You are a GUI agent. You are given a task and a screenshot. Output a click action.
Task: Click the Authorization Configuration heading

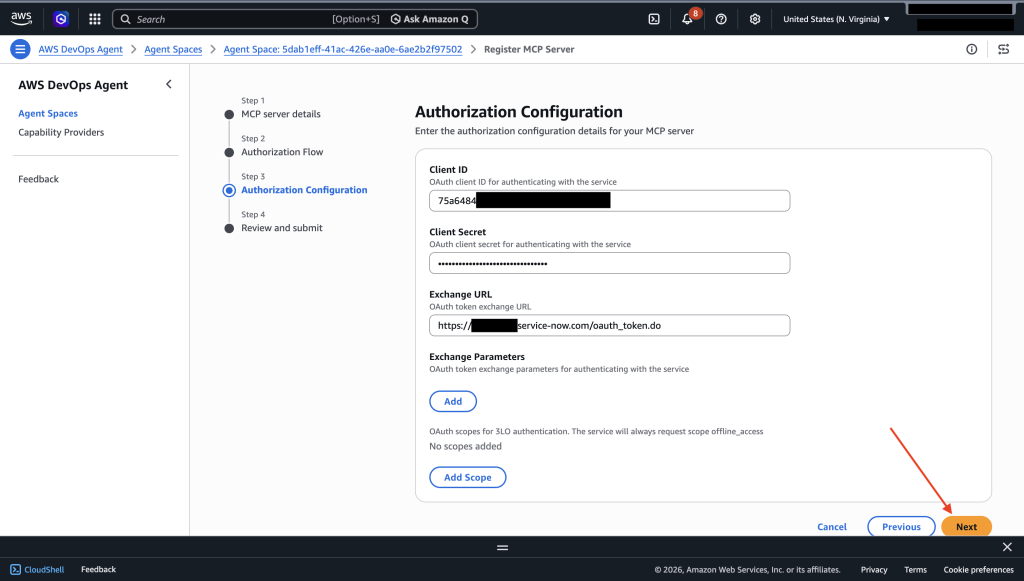[x=519, y=112]
